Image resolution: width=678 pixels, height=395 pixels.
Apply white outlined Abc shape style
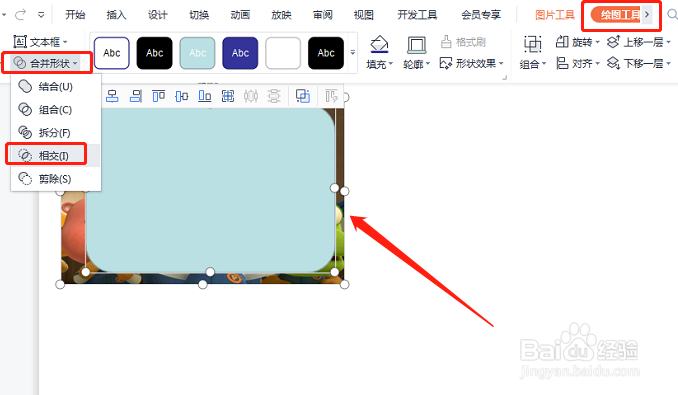pos(112,53)
